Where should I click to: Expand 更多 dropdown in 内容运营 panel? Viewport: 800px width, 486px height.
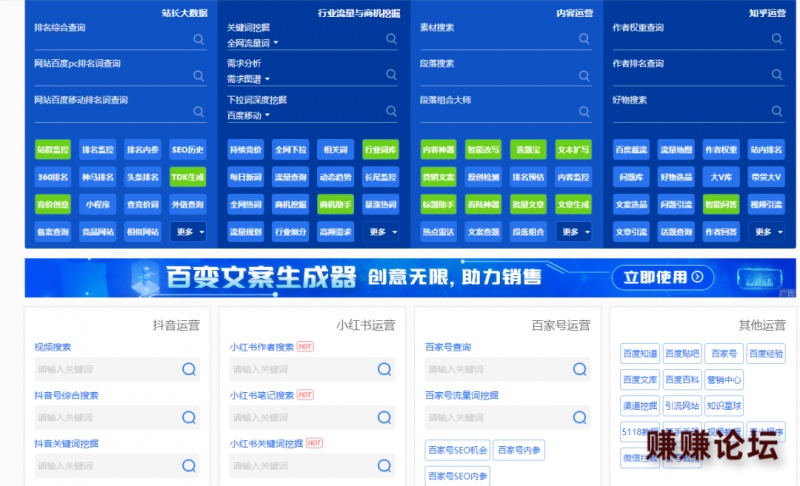pyautogui.click(x=573, y=232)
